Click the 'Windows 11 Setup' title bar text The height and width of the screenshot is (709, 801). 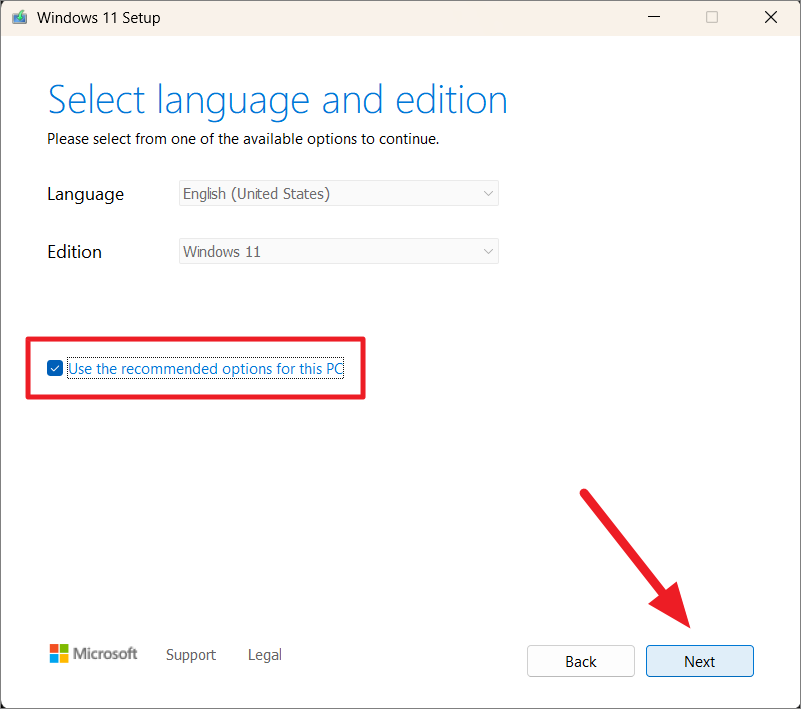99,18
